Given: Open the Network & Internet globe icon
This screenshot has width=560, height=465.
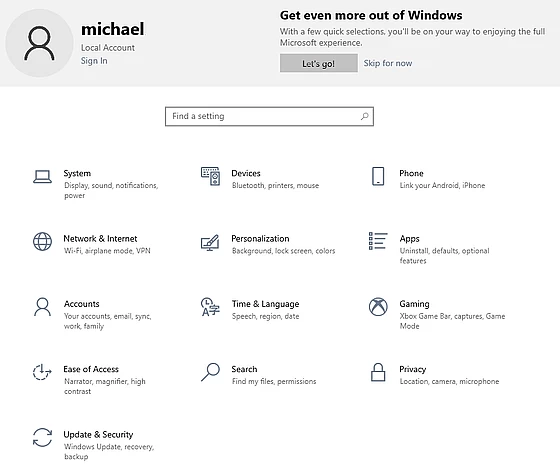Looking at the screenshot, I should point(42,241).
